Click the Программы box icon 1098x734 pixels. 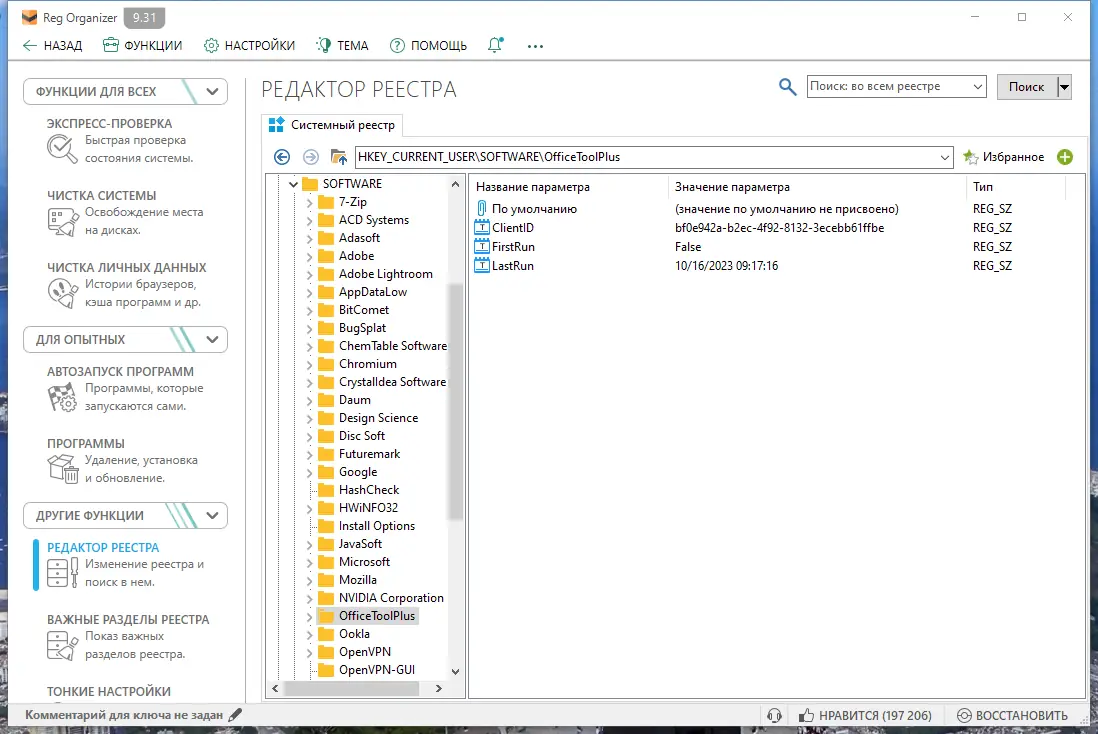[62, 469]
